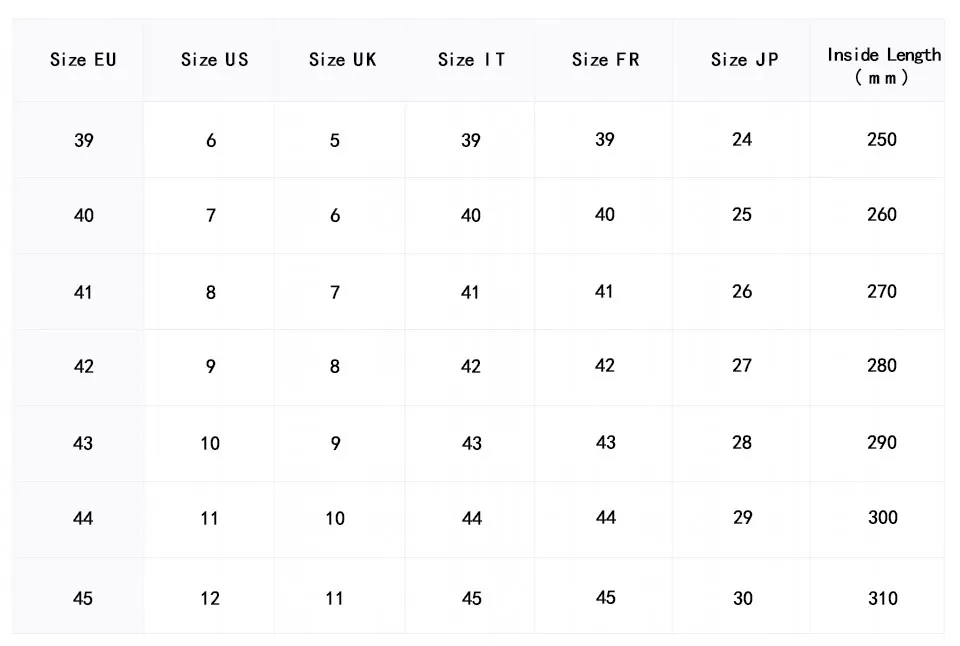Select EU size 45 in first column
Image resolution: width=960 pixels, height=646 pixels.
pos(83,598)
